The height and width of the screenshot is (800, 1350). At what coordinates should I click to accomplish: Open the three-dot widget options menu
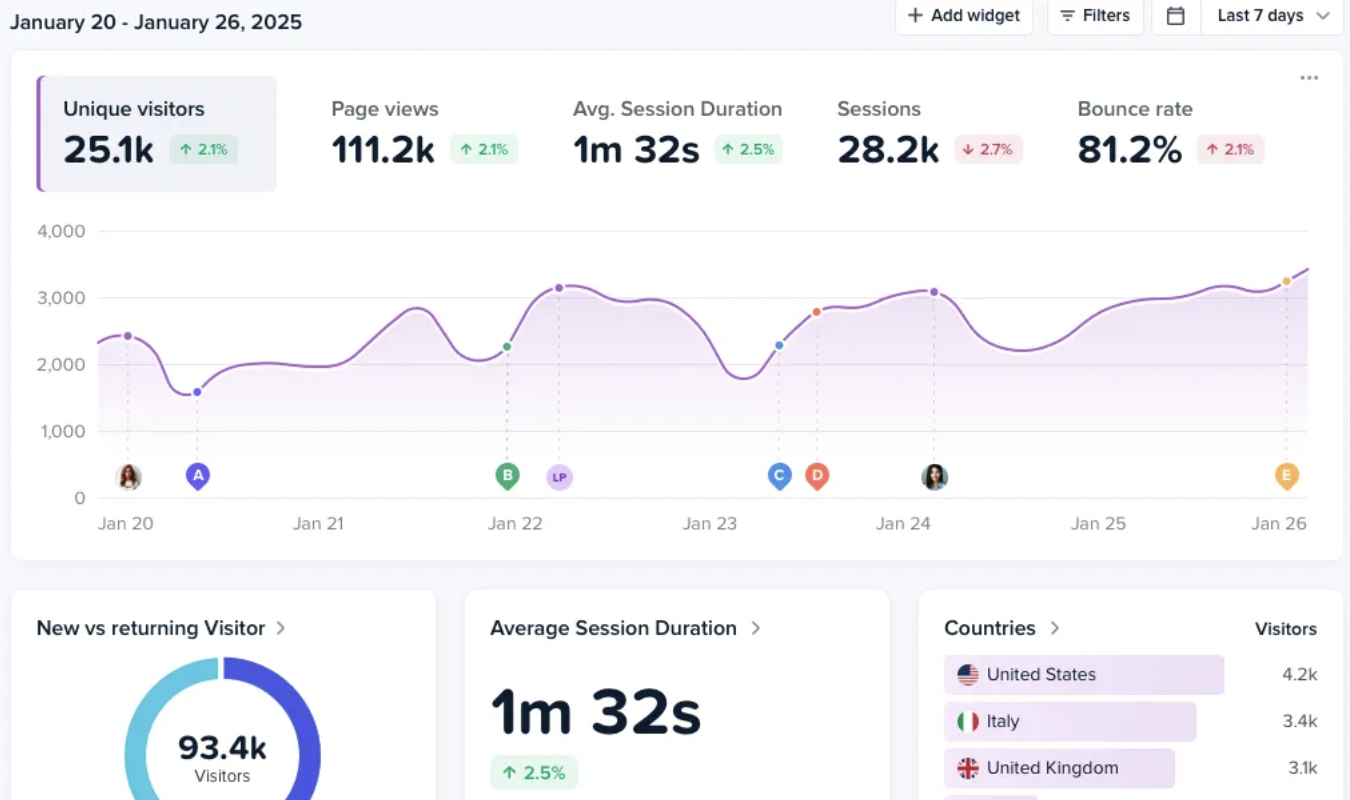[x=1308, y=78]
